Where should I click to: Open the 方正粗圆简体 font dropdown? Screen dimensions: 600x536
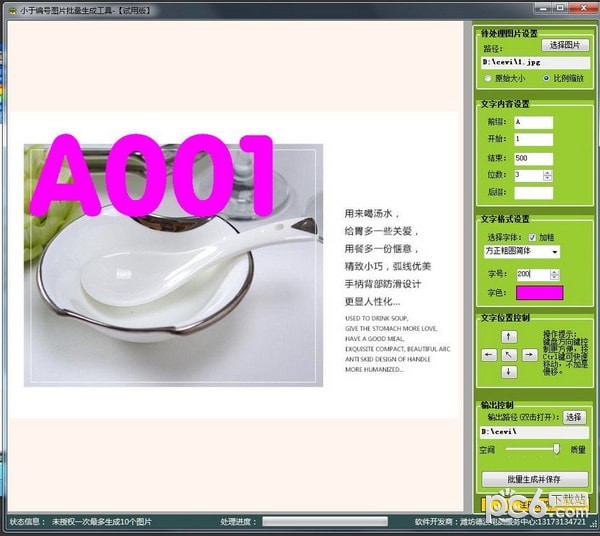tap(521, 251)
